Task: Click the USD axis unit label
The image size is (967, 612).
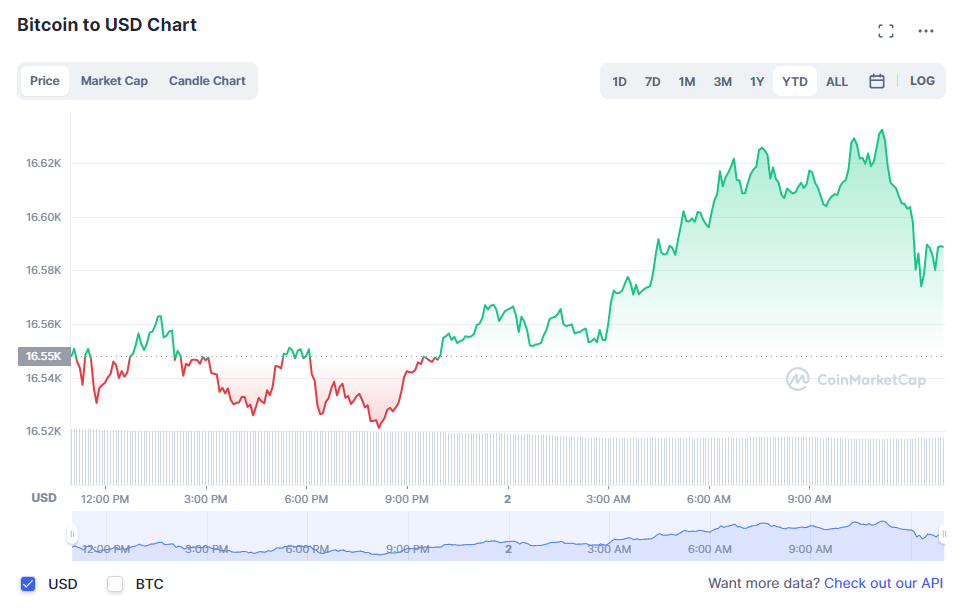Action: (x=44, y=498)
